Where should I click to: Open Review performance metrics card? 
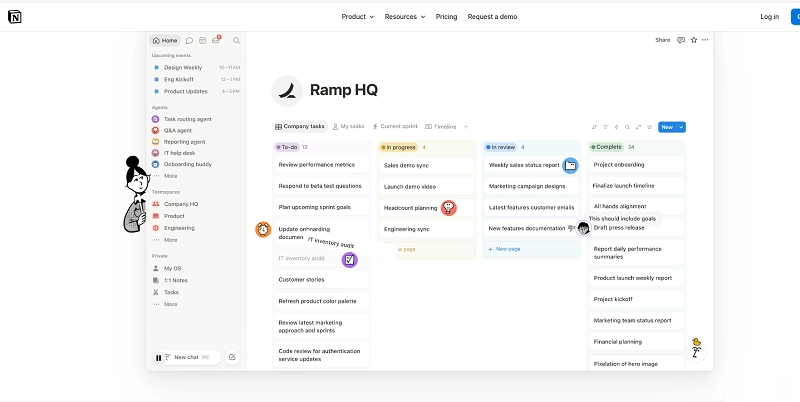click(321, 165)
